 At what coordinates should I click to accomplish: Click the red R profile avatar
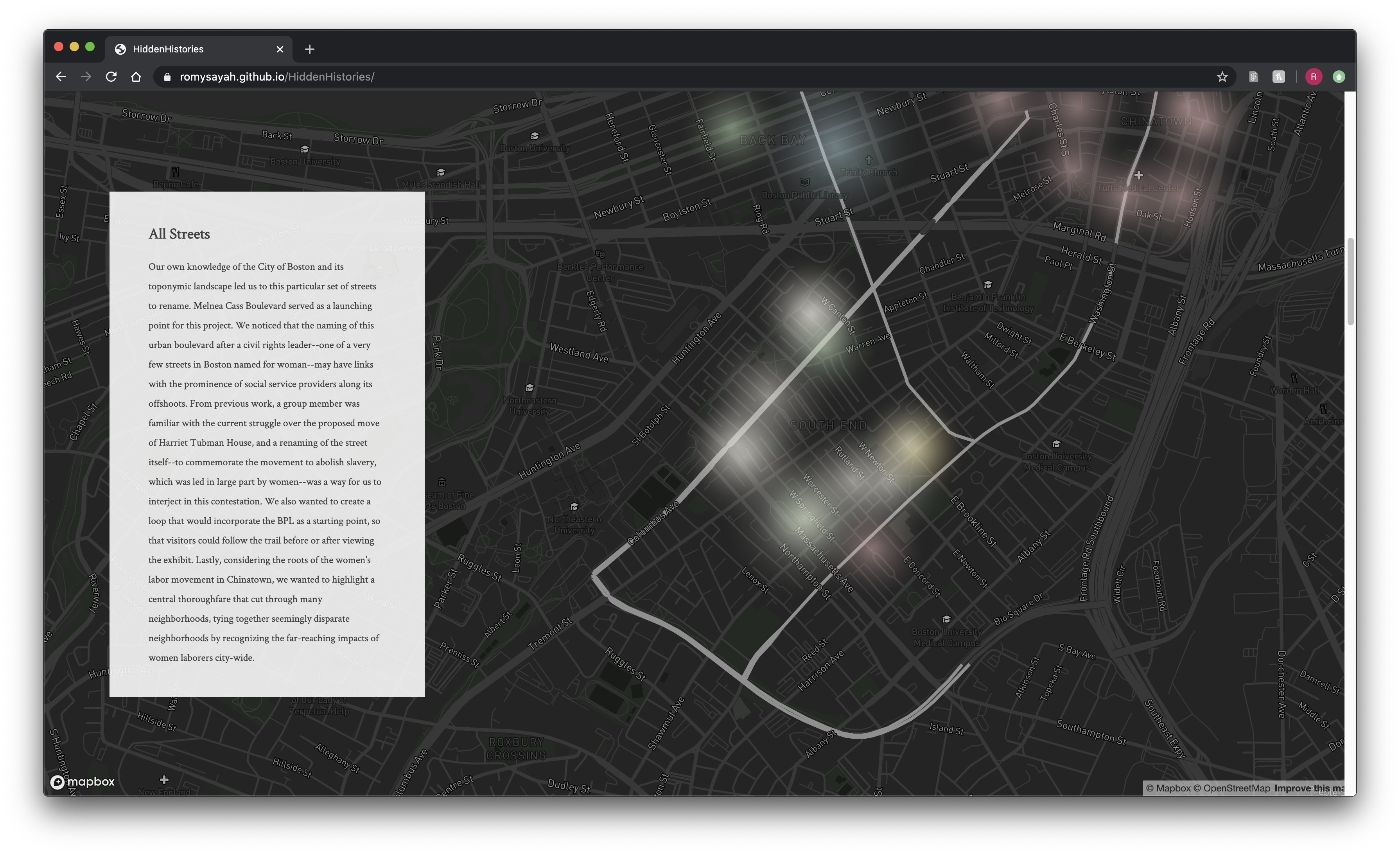click(1313, 77)
